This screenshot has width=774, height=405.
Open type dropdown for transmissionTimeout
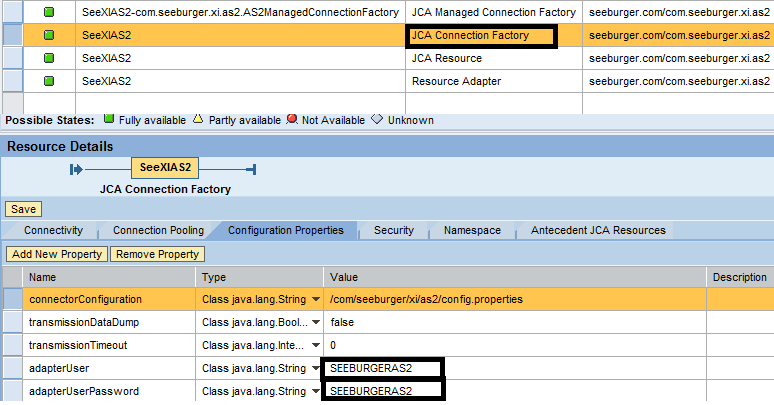click(x=316, y=346)
